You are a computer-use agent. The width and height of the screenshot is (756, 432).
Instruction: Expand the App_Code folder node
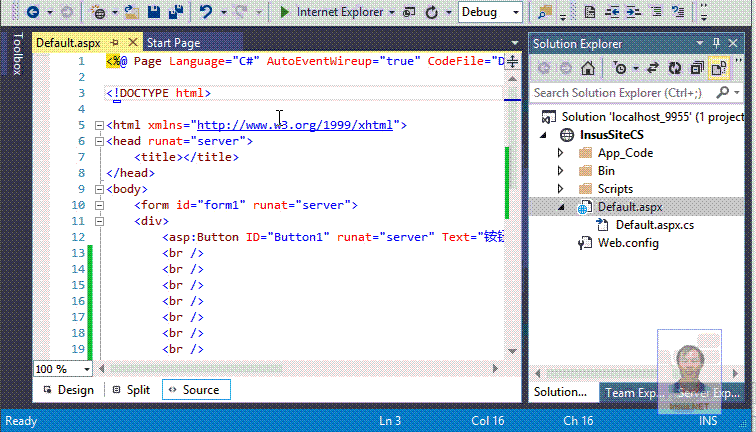561,153
